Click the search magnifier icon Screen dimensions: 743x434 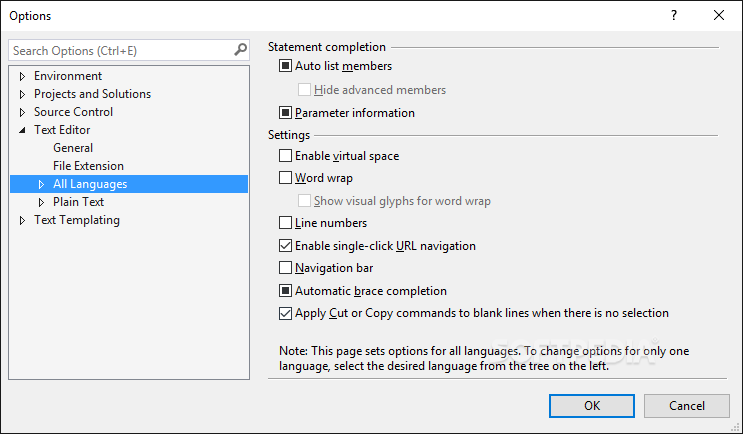(x=240, y=50)
